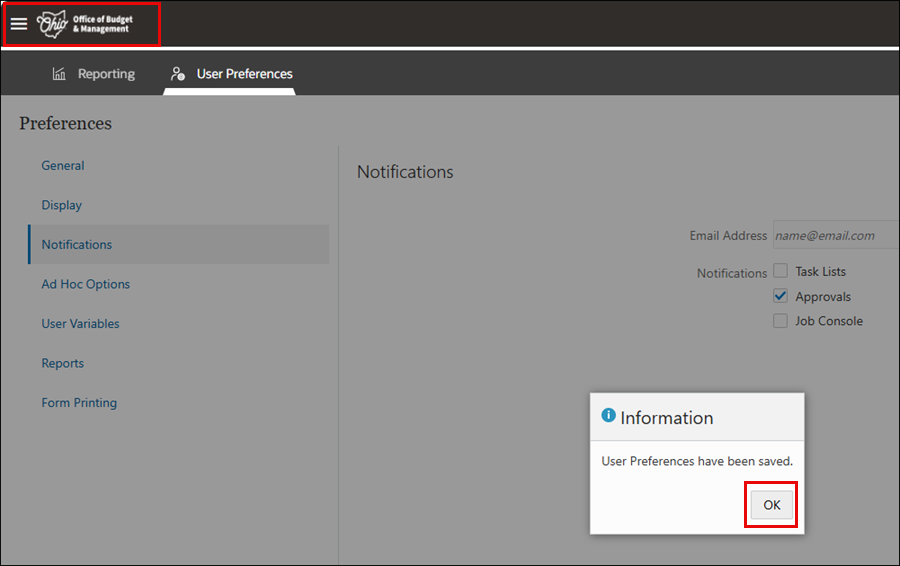
Task: Open the hamburger navigator menu
Action: tap(19, 24)
